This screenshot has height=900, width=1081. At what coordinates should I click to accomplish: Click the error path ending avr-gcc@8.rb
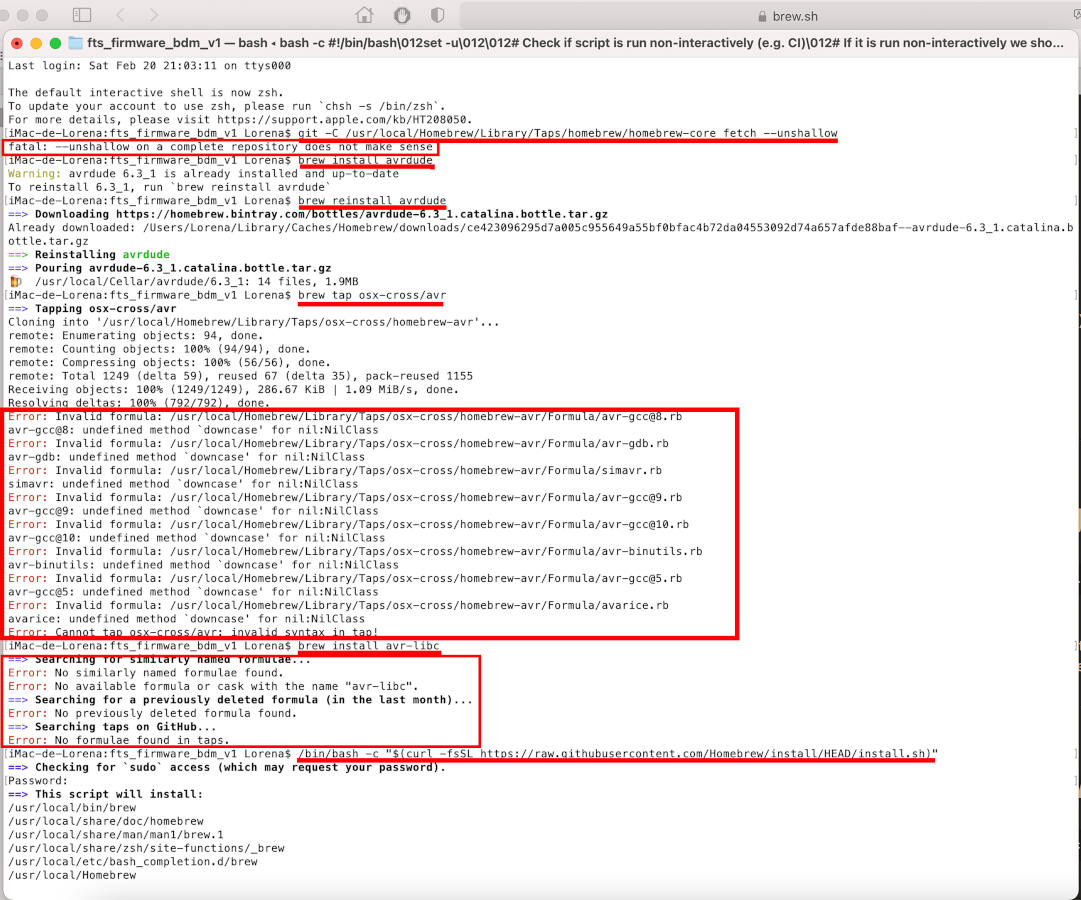426,417
